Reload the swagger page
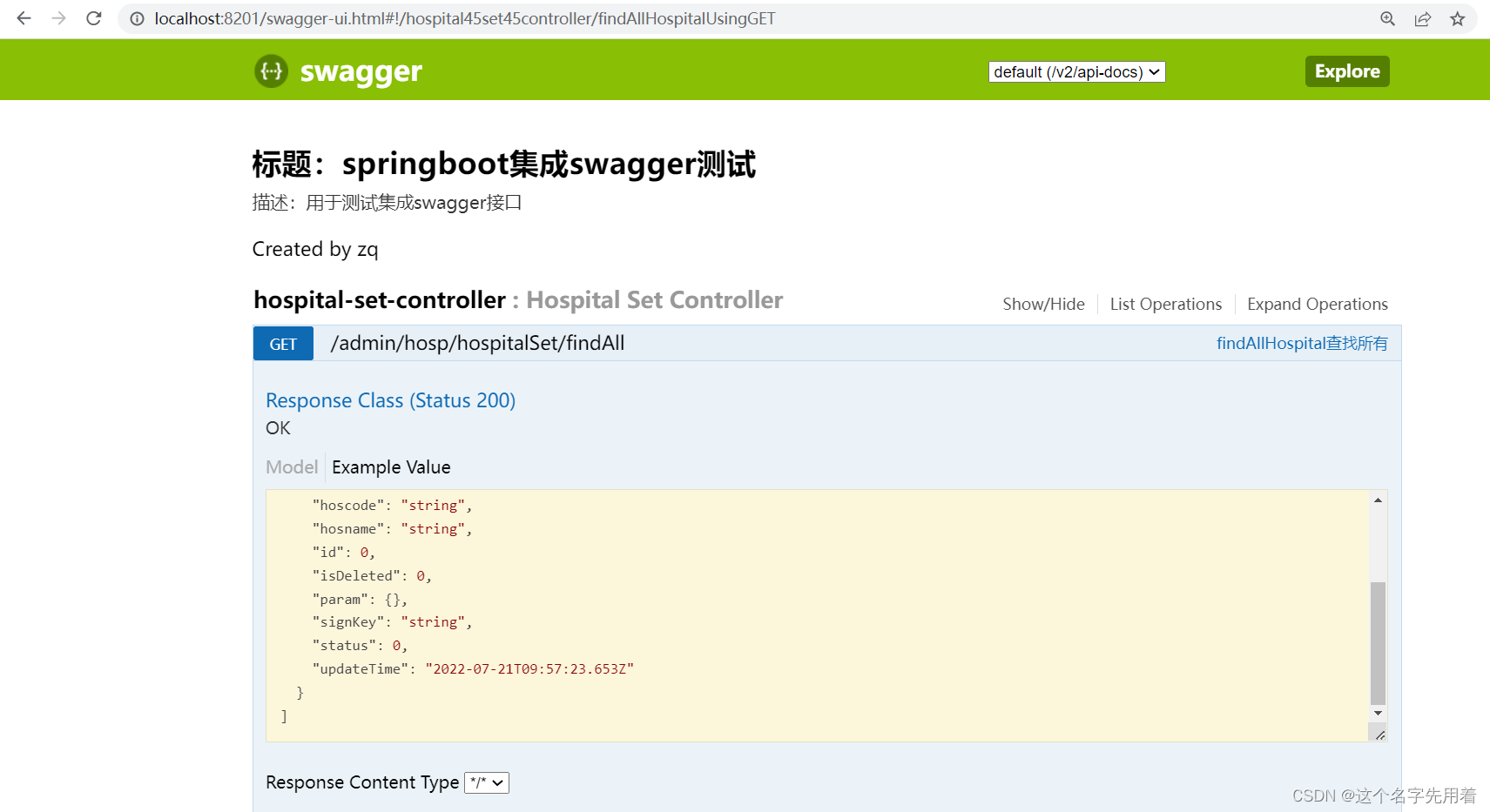This screenshot has width=1490, height=812. click(x=94, y=18)
